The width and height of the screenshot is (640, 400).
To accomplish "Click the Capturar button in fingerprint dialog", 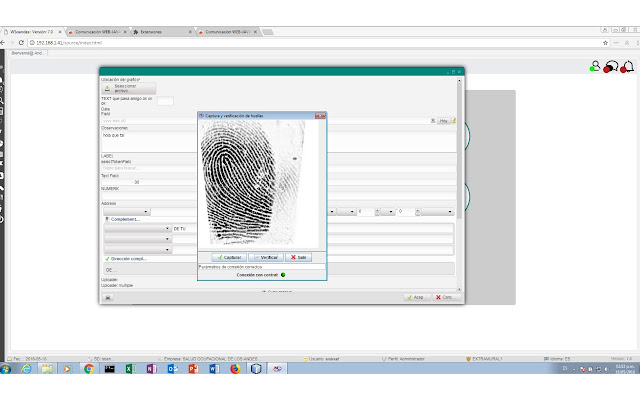I will [x=229, y=257].
